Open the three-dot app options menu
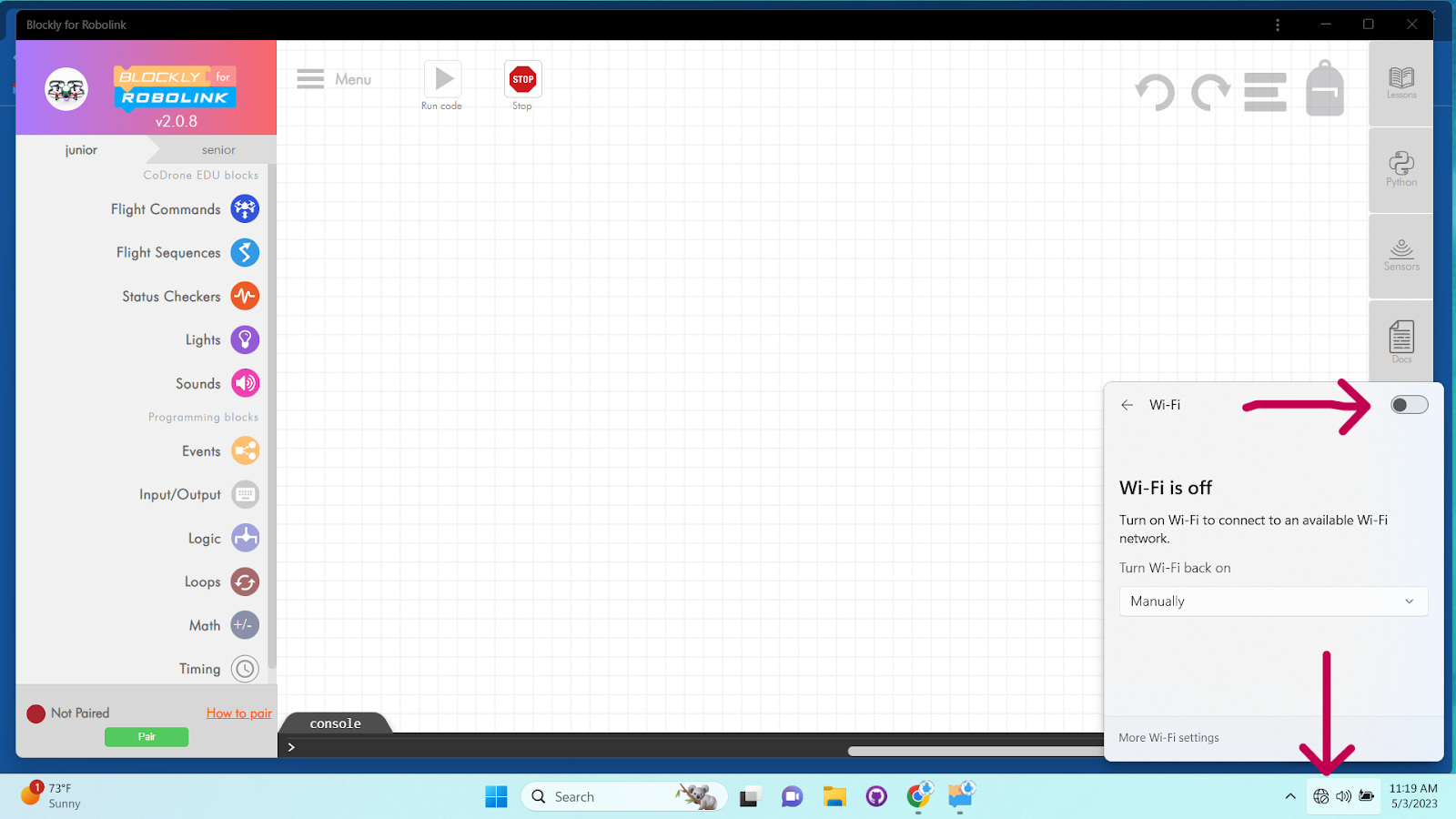This screenshot has height=819, width=1456. tap(1278, 25)
